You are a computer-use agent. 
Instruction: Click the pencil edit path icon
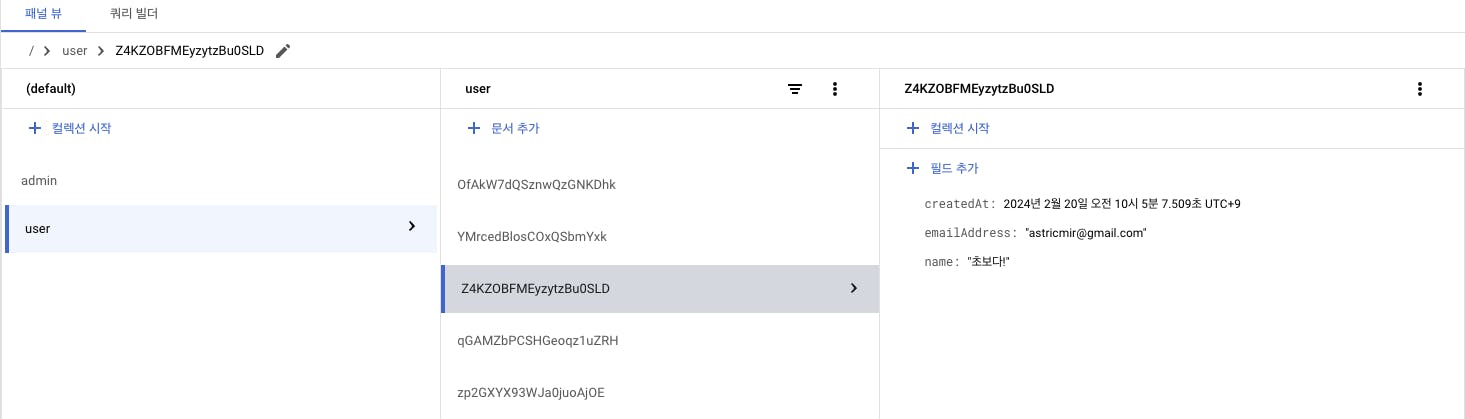pos(283,51)
